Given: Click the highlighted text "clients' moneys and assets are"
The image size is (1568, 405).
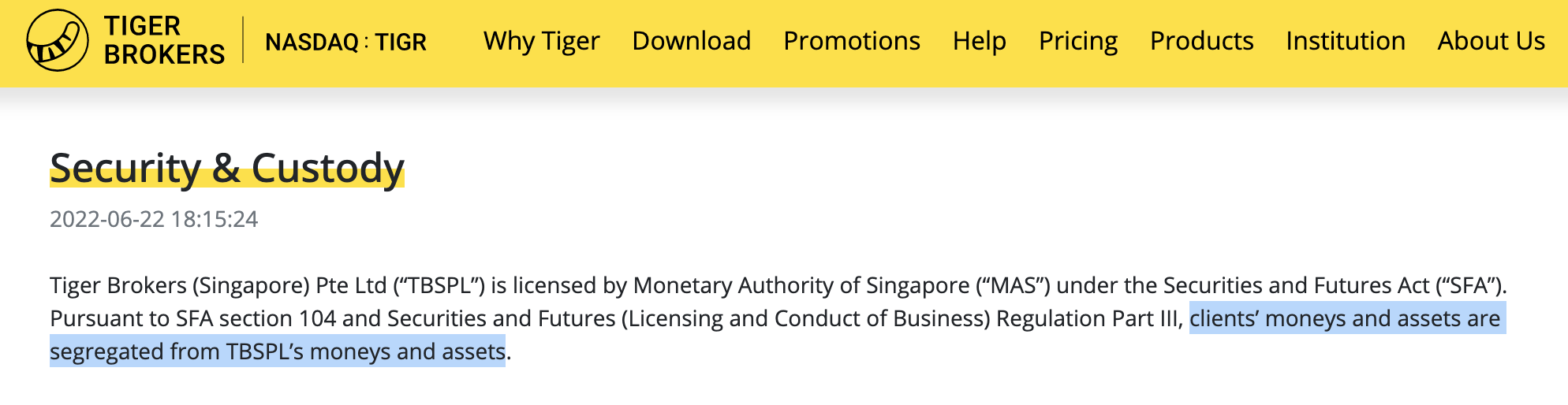Looking at the screenshot, I should click(x=1345, y=318).
